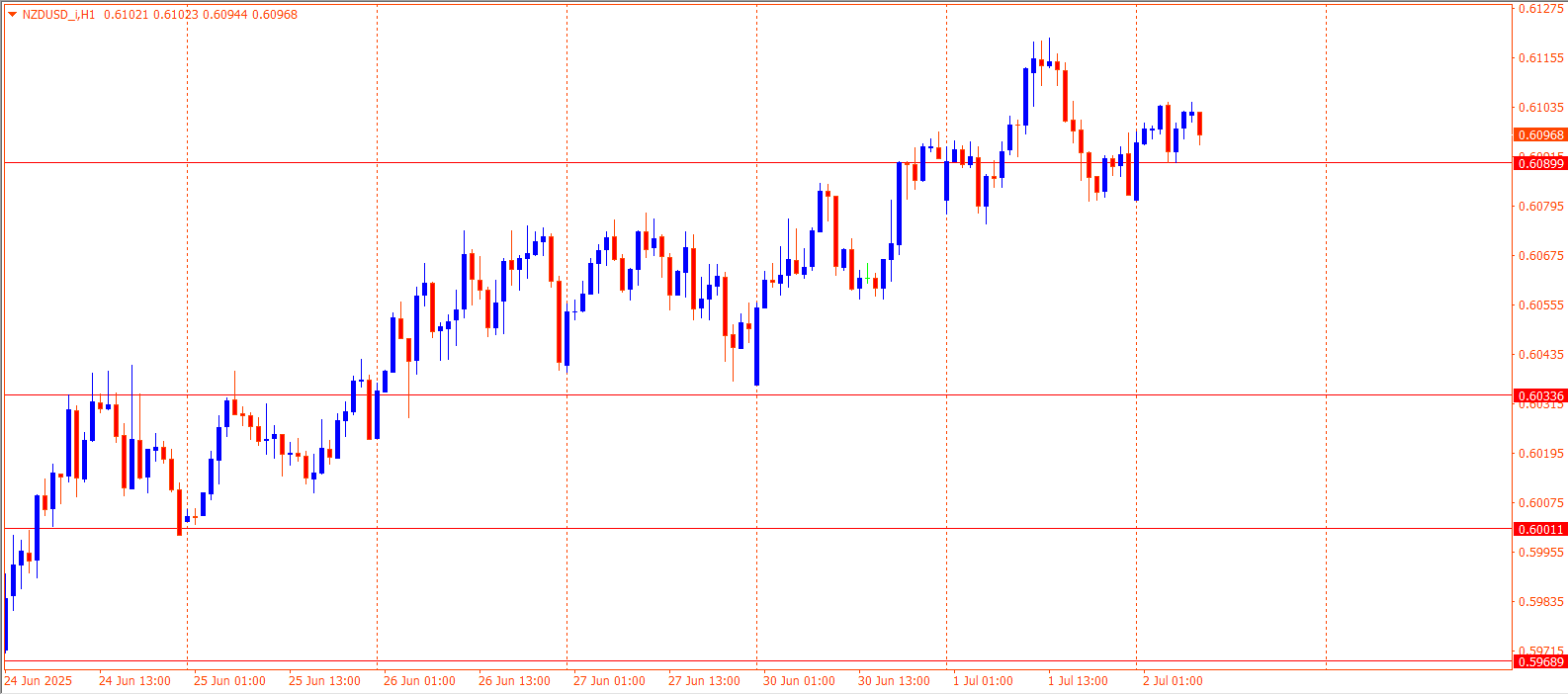
Task: Click the 1 Jul 01:00 time label
Action: click(x=983, y=681)
